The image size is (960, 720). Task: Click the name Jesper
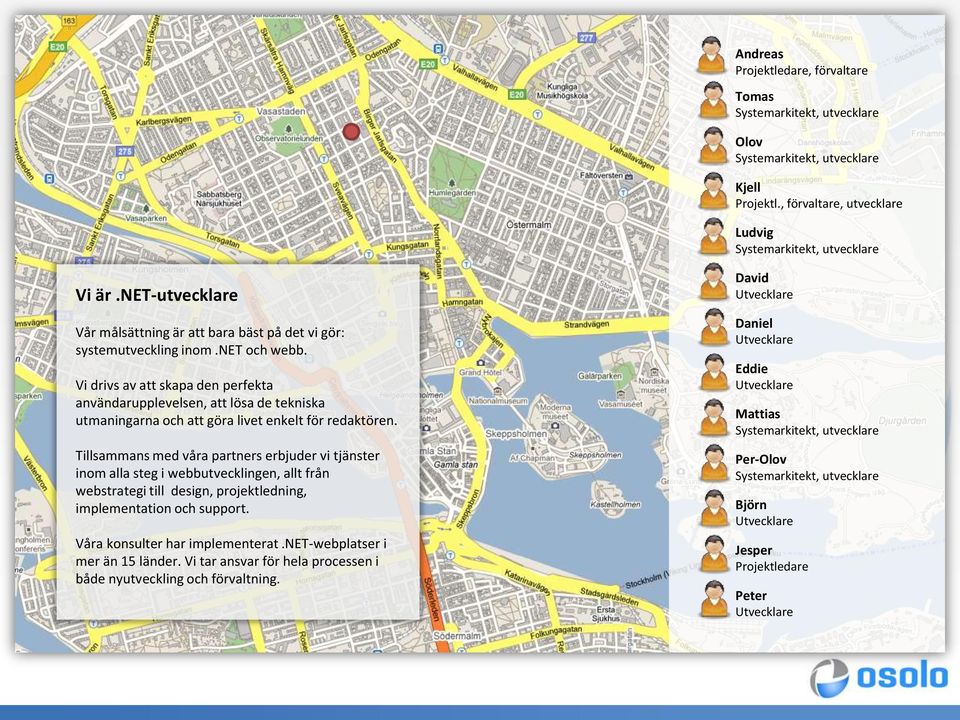coord(754,550)
